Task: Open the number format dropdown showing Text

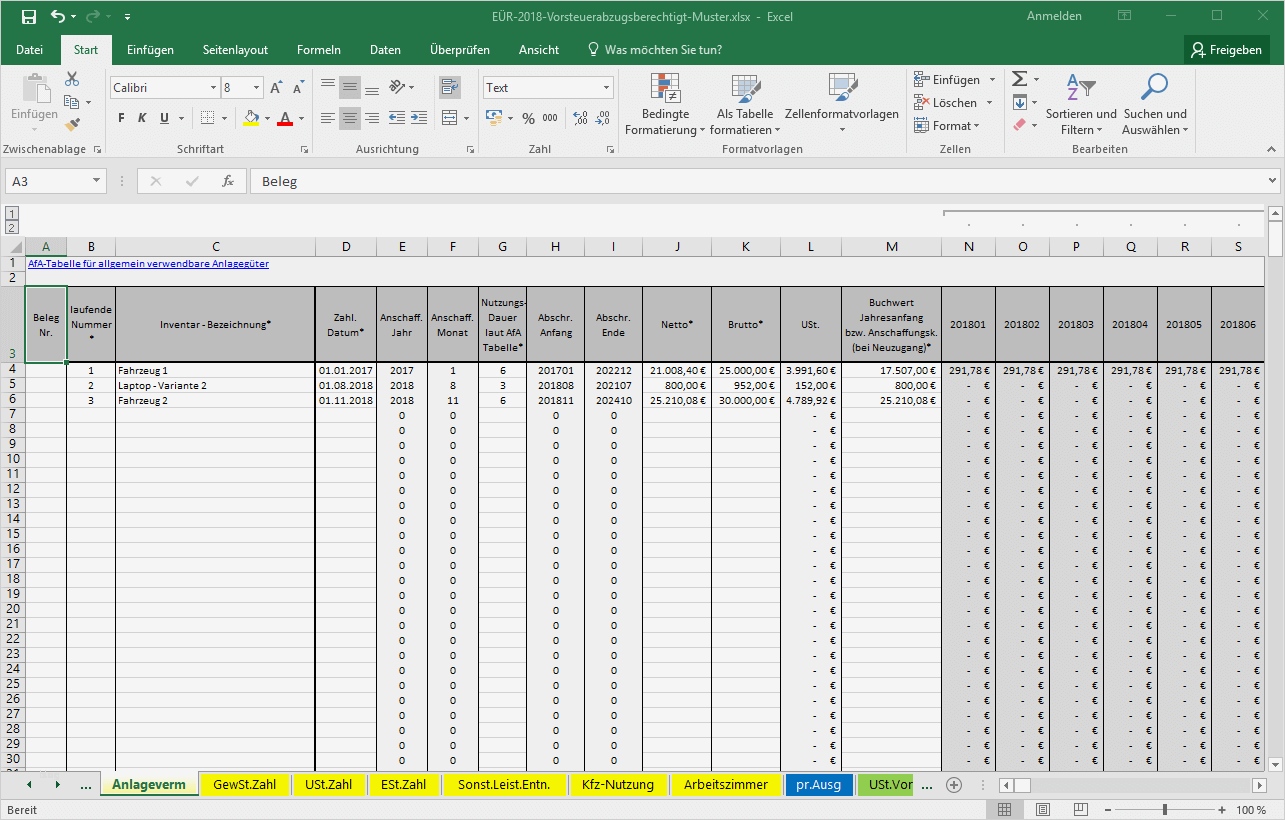Action: click(604, 87)
